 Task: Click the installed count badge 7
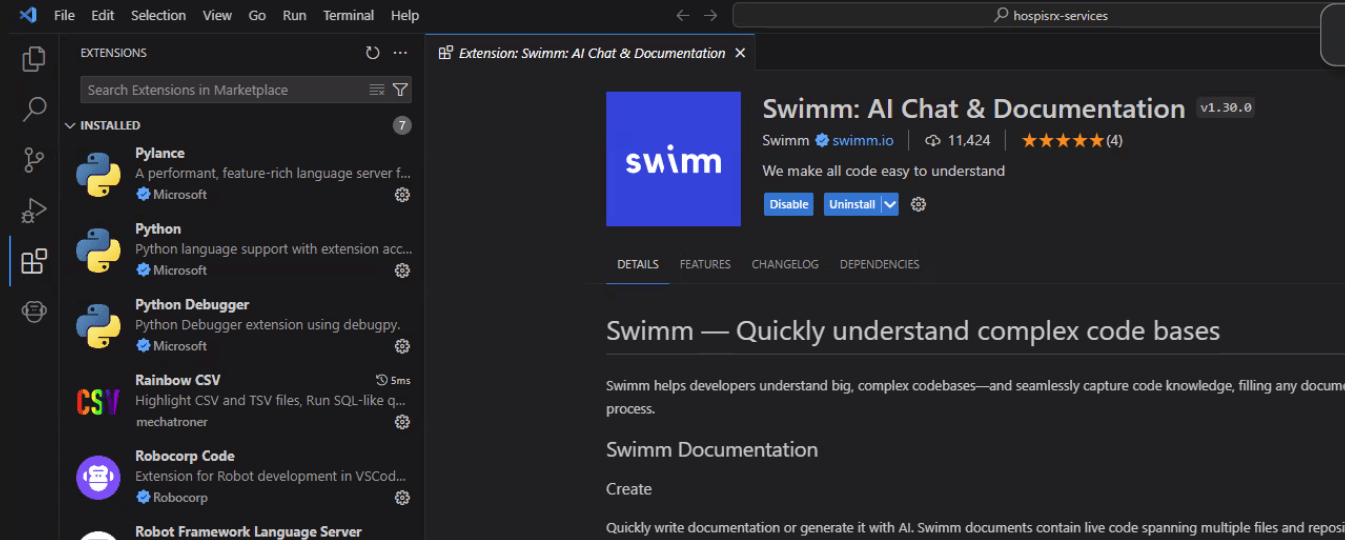coord(402,126)
